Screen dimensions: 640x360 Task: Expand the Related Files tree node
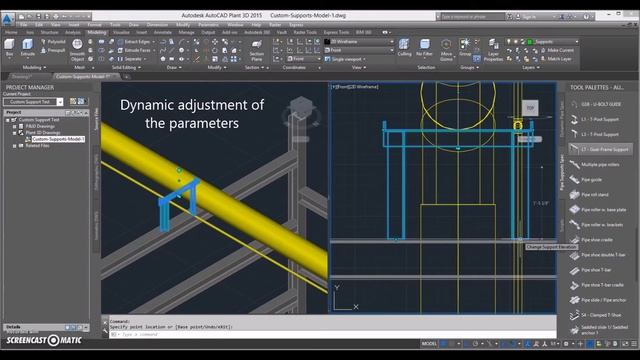[14, 146]
